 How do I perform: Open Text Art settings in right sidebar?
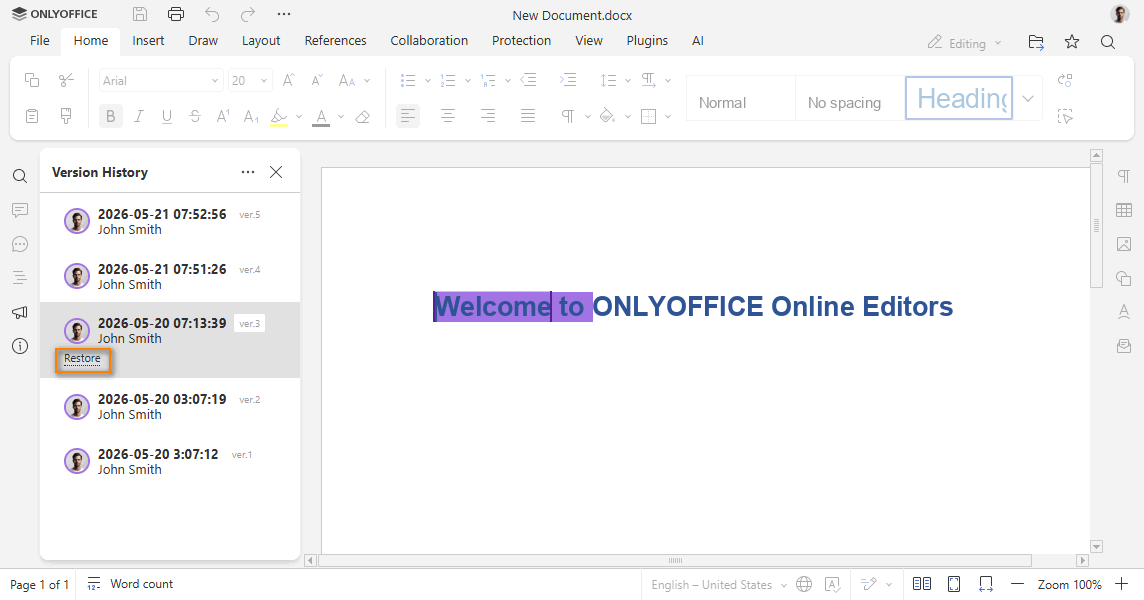[x=1124, y=312]
